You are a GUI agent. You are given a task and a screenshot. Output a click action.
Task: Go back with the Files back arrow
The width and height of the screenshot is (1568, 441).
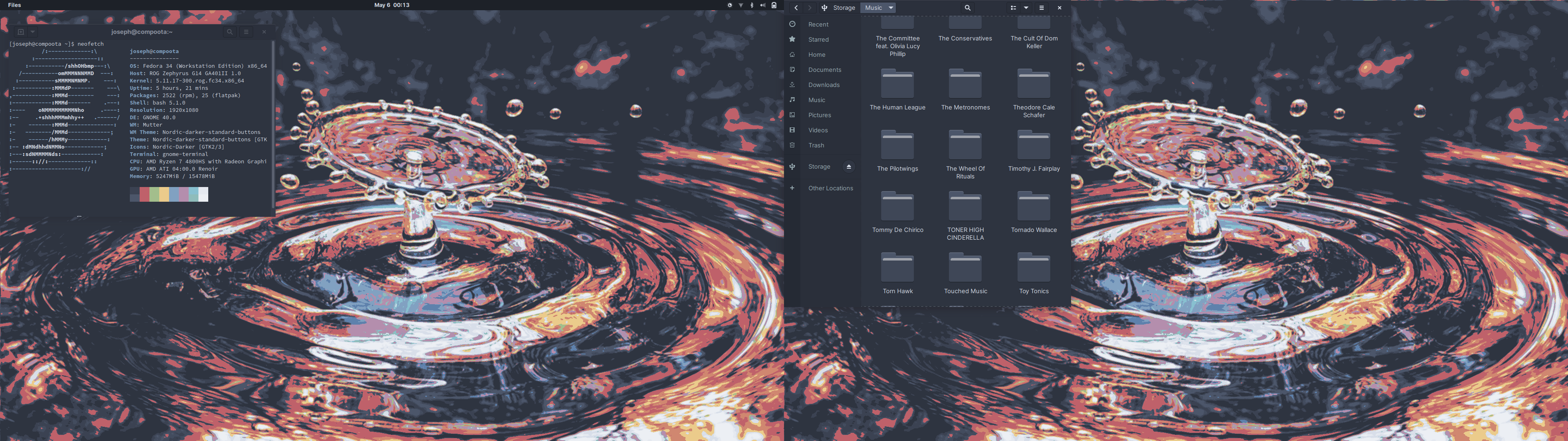[796, 8]
